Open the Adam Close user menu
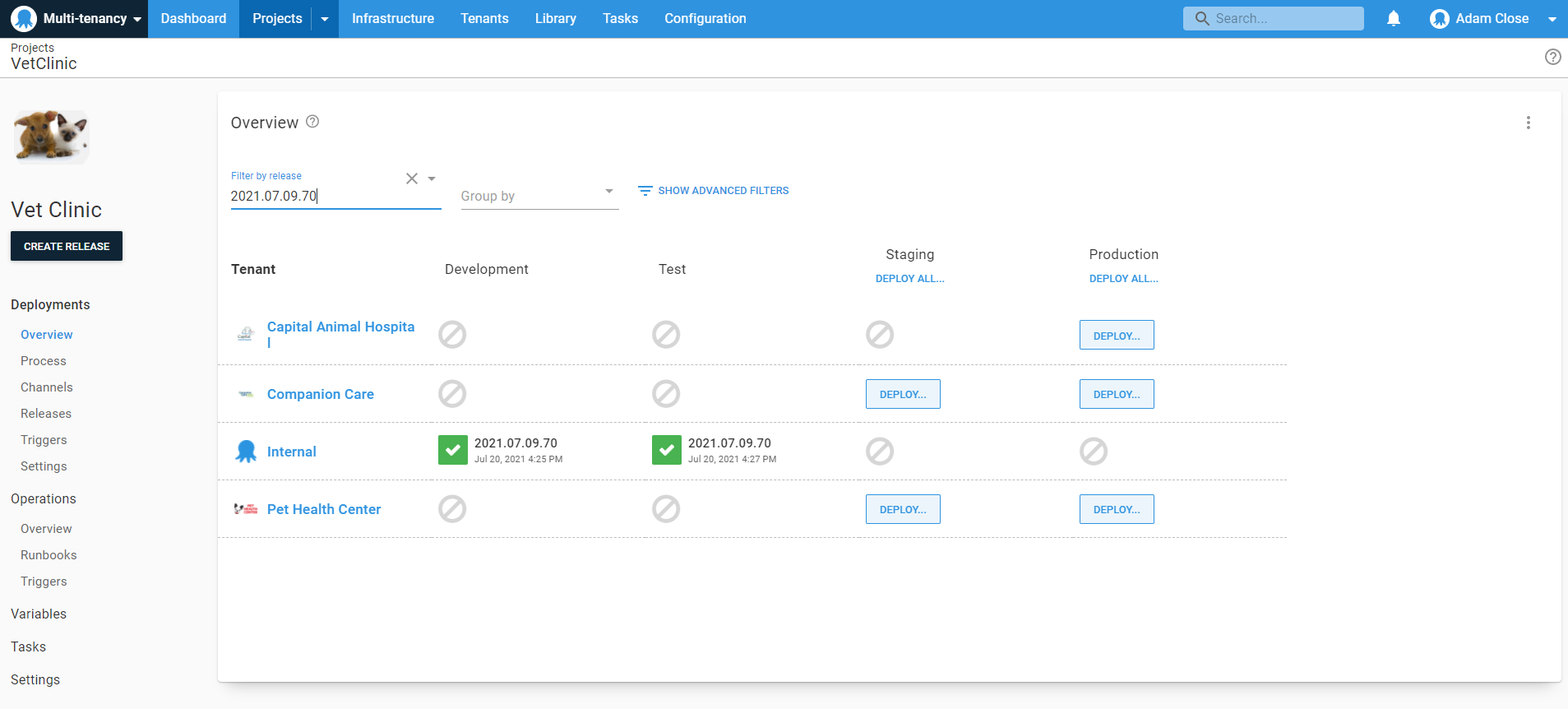 (x=1492, y=18)
